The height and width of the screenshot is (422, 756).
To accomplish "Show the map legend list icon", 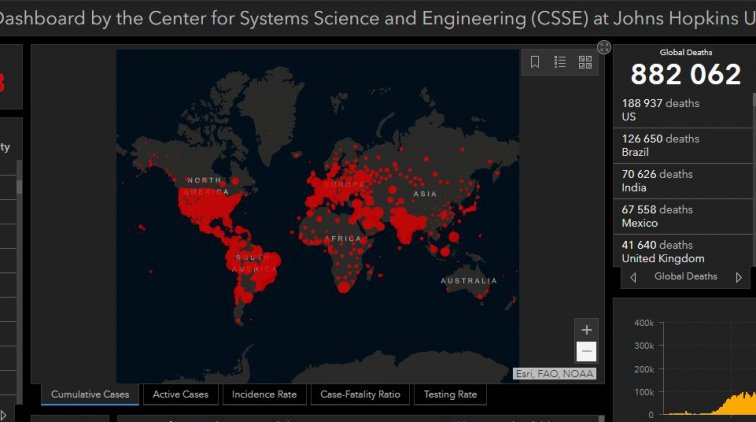I will (560, 62).
